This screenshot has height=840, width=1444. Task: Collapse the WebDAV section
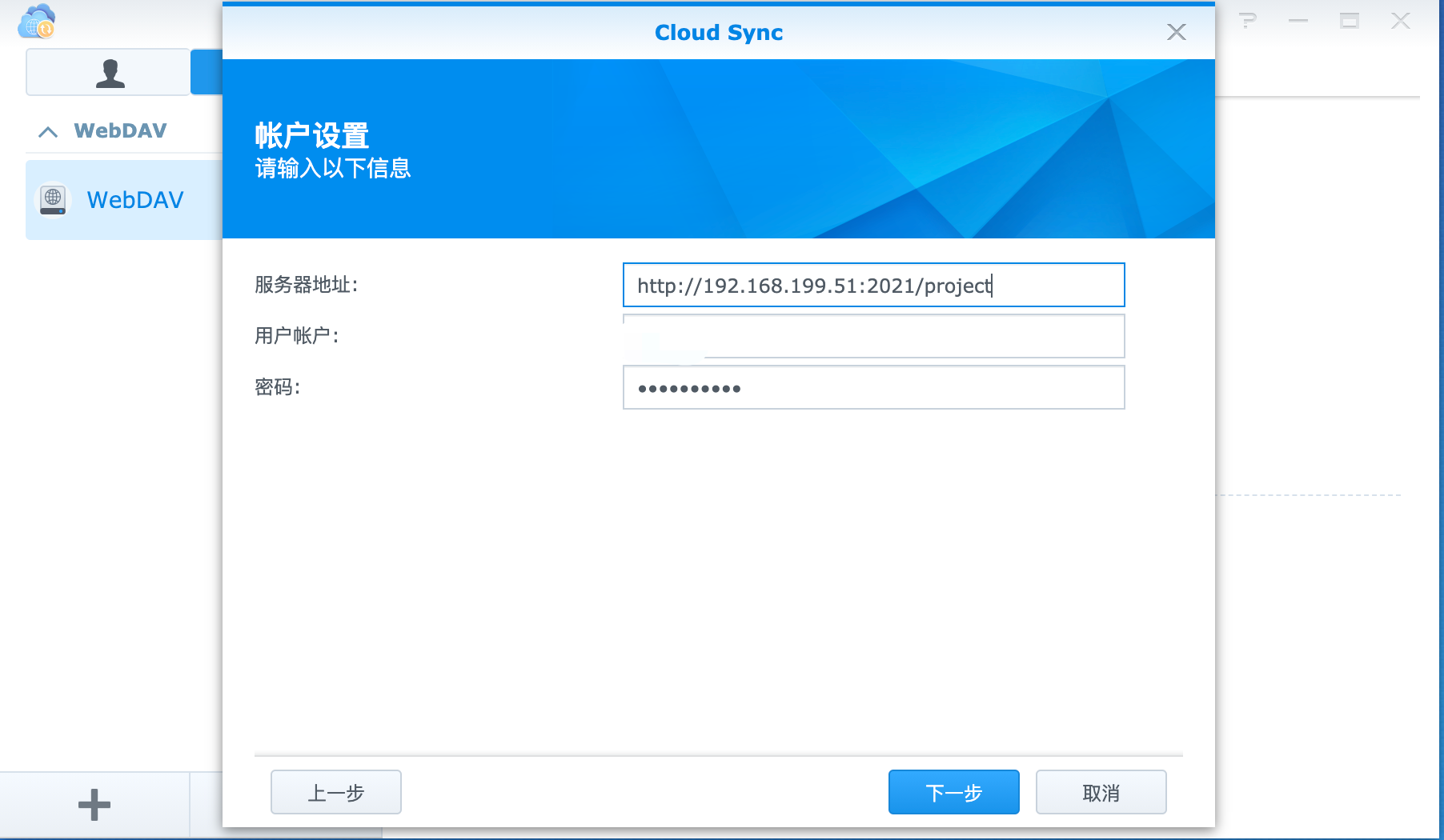tap(48, 130)
